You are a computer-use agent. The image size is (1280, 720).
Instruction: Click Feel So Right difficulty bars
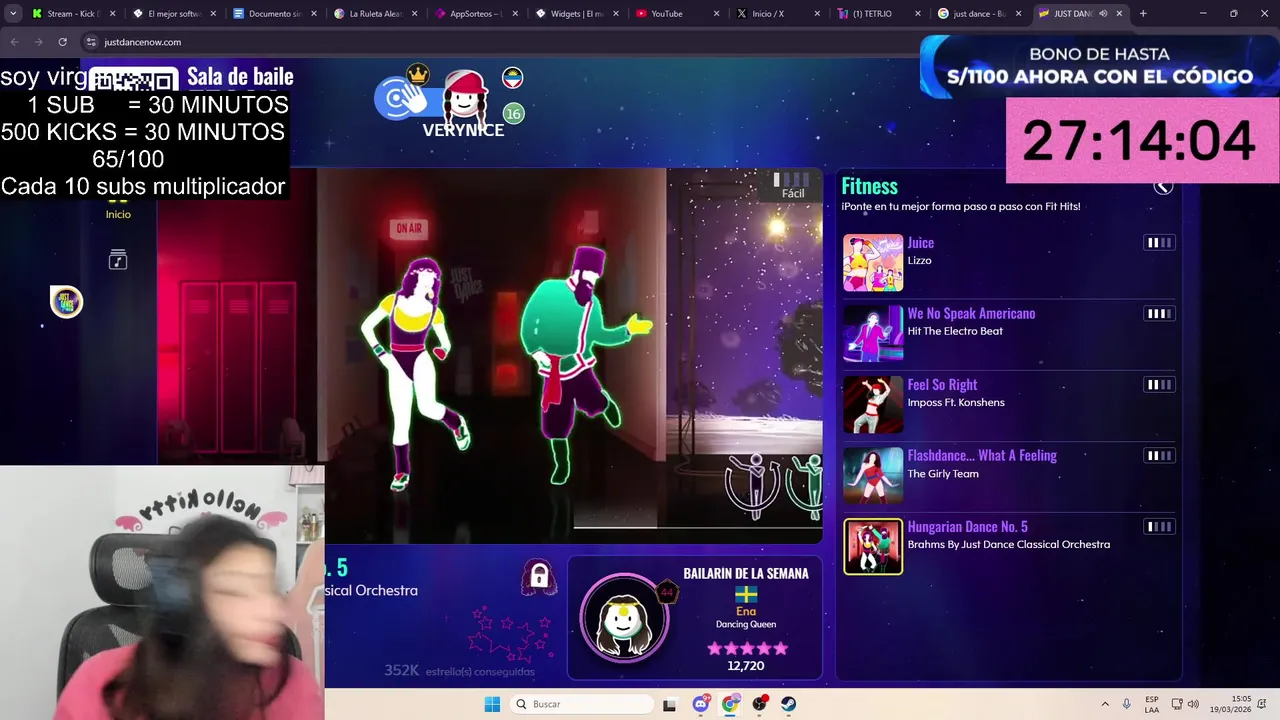coord(1159,385)
